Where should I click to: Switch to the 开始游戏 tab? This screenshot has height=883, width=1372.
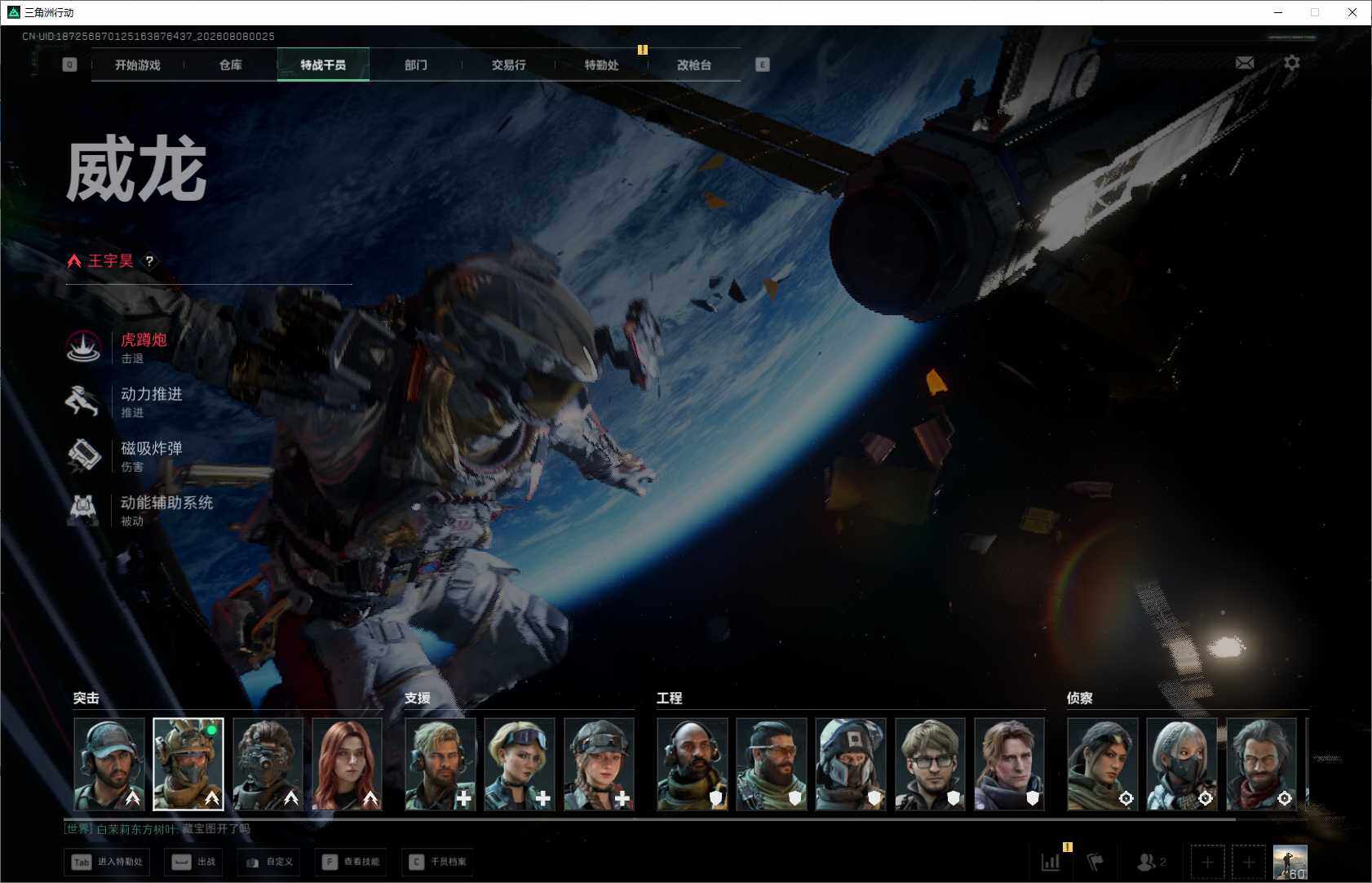coord(138,64)
